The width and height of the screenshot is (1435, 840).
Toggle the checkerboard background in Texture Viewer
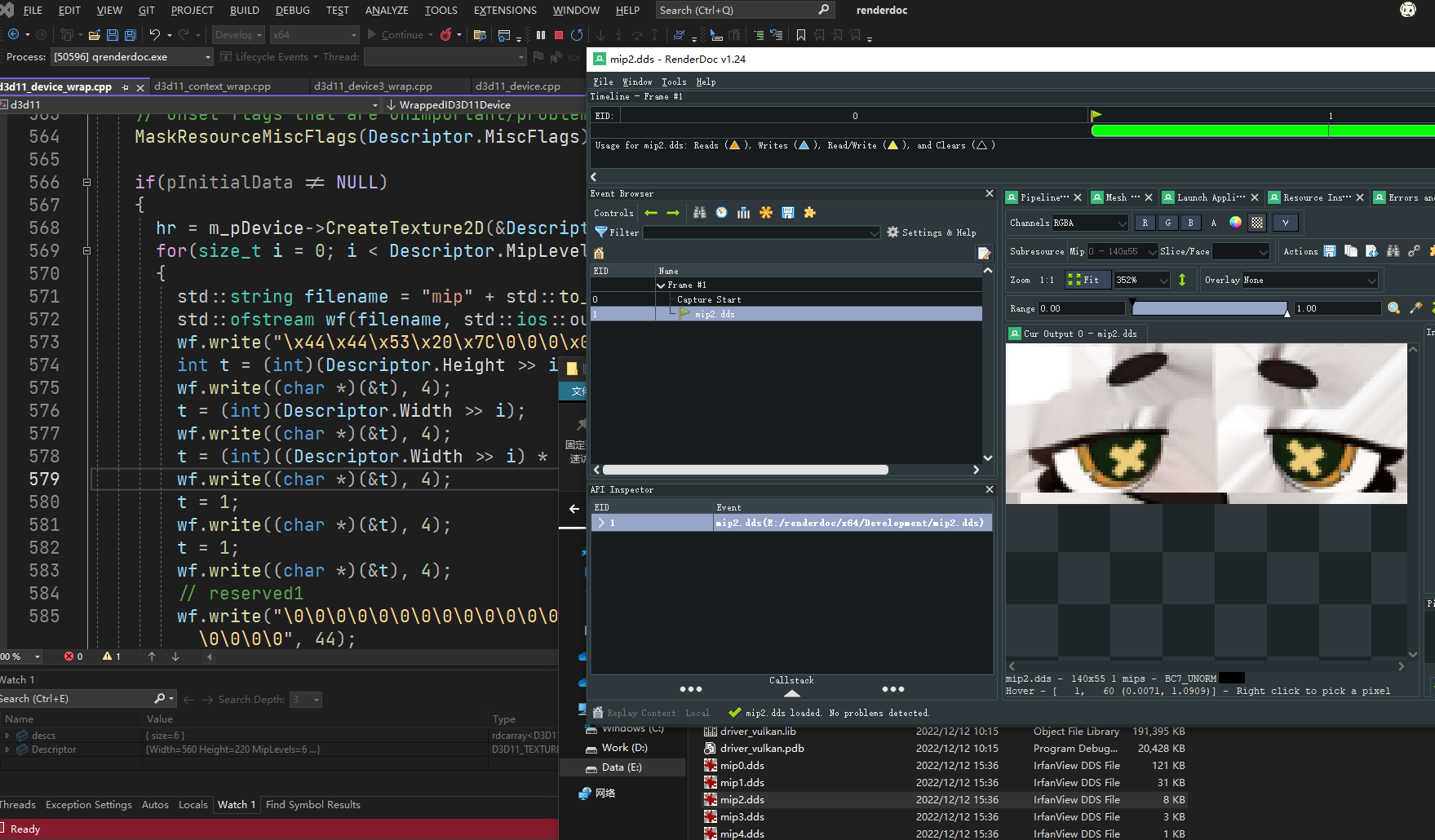[1257, 222]
